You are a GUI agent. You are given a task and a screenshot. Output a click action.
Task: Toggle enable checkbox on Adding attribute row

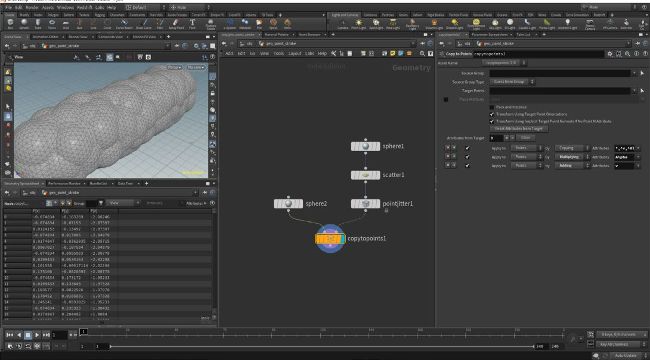(468, 165)
